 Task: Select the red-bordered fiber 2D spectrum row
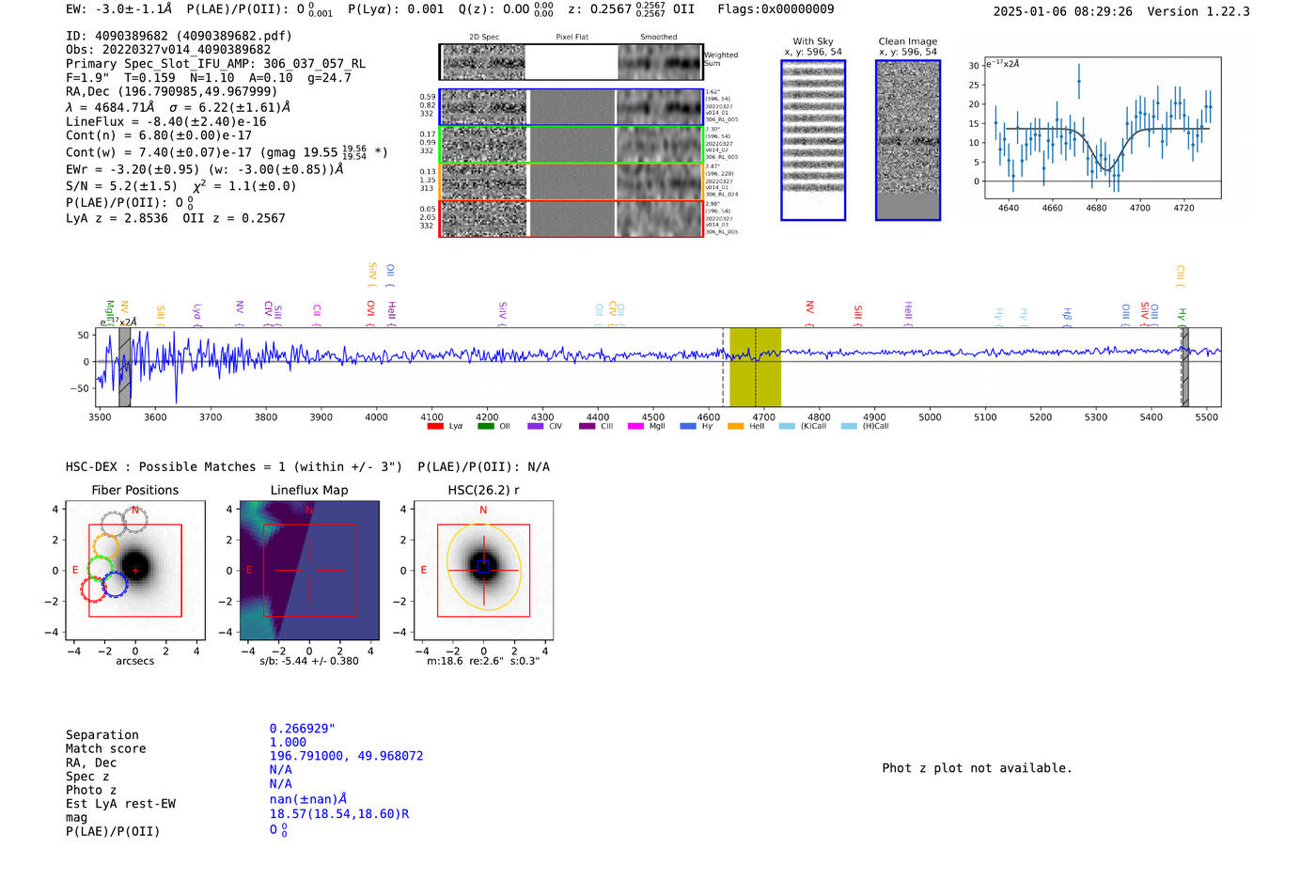coord(572,218)
